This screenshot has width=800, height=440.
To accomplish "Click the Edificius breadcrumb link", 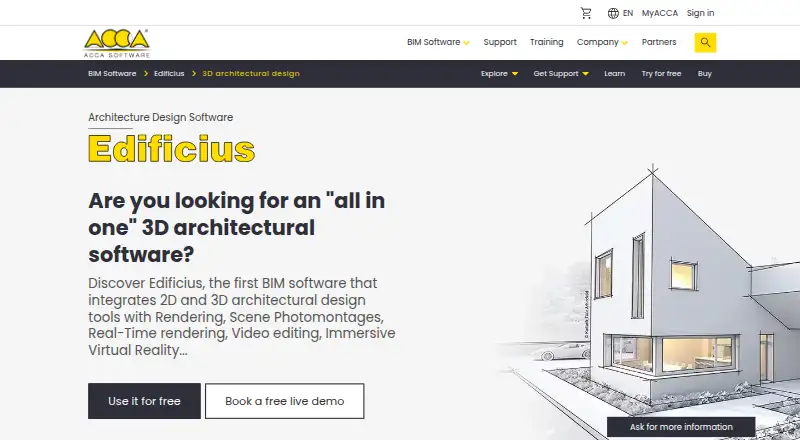I will coord(169,74).
